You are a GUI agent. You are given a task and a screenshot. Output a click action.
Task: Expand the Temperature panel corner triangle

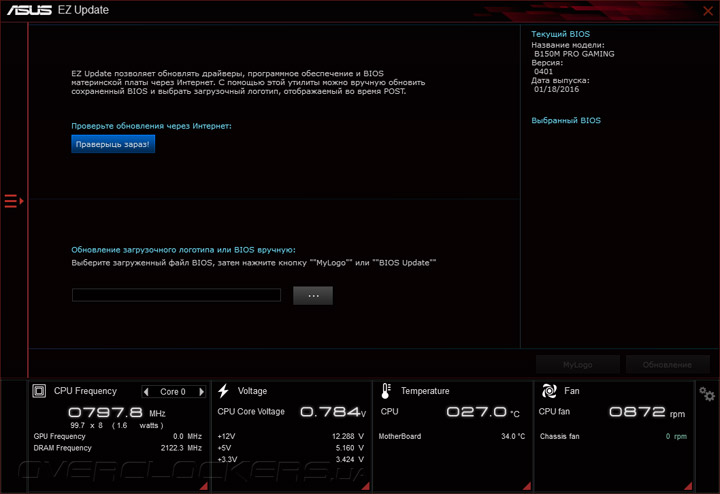pyautogui.click(x=527, y=486)
